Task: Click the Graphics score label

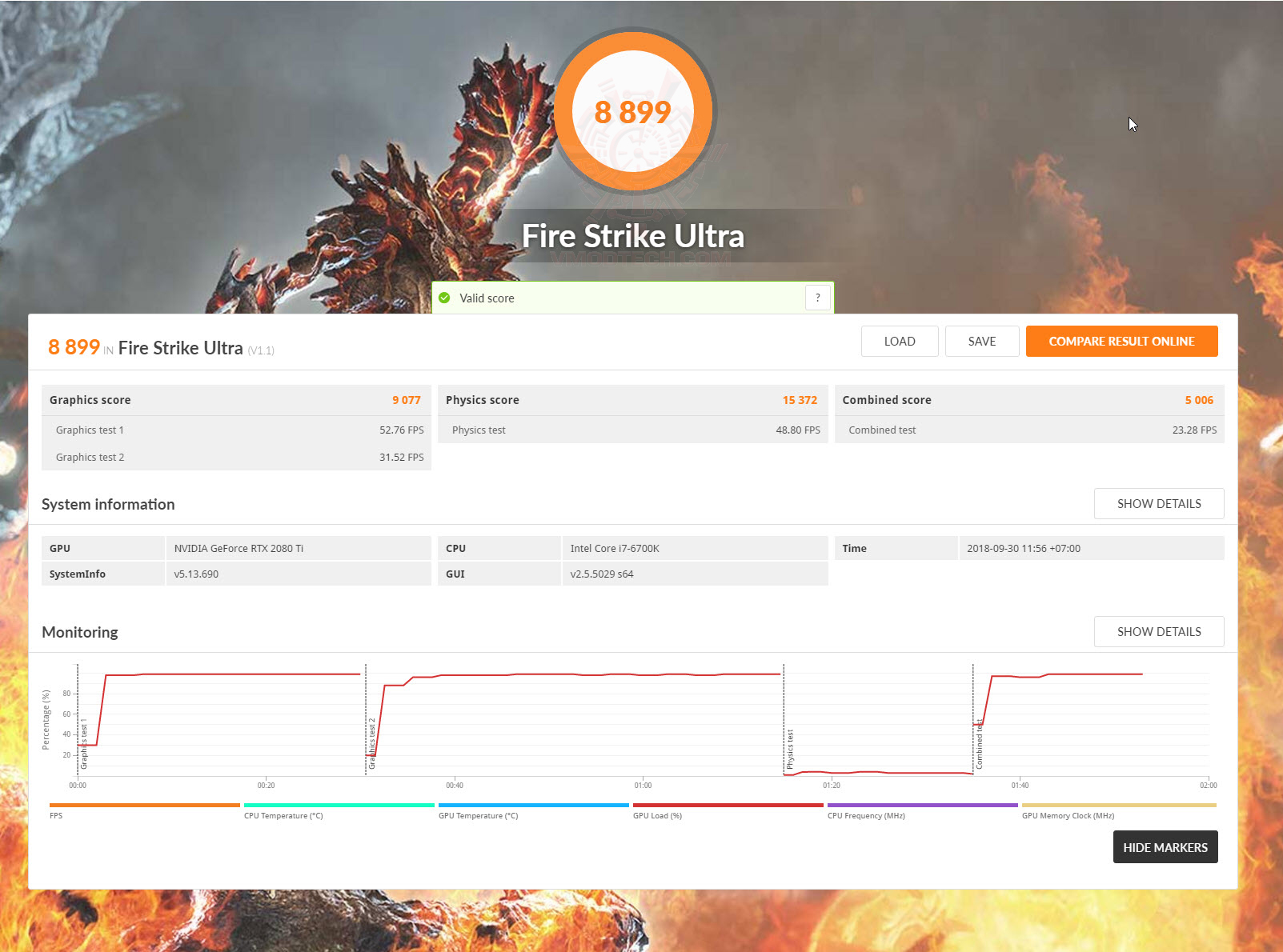Action: click(90, 400)
